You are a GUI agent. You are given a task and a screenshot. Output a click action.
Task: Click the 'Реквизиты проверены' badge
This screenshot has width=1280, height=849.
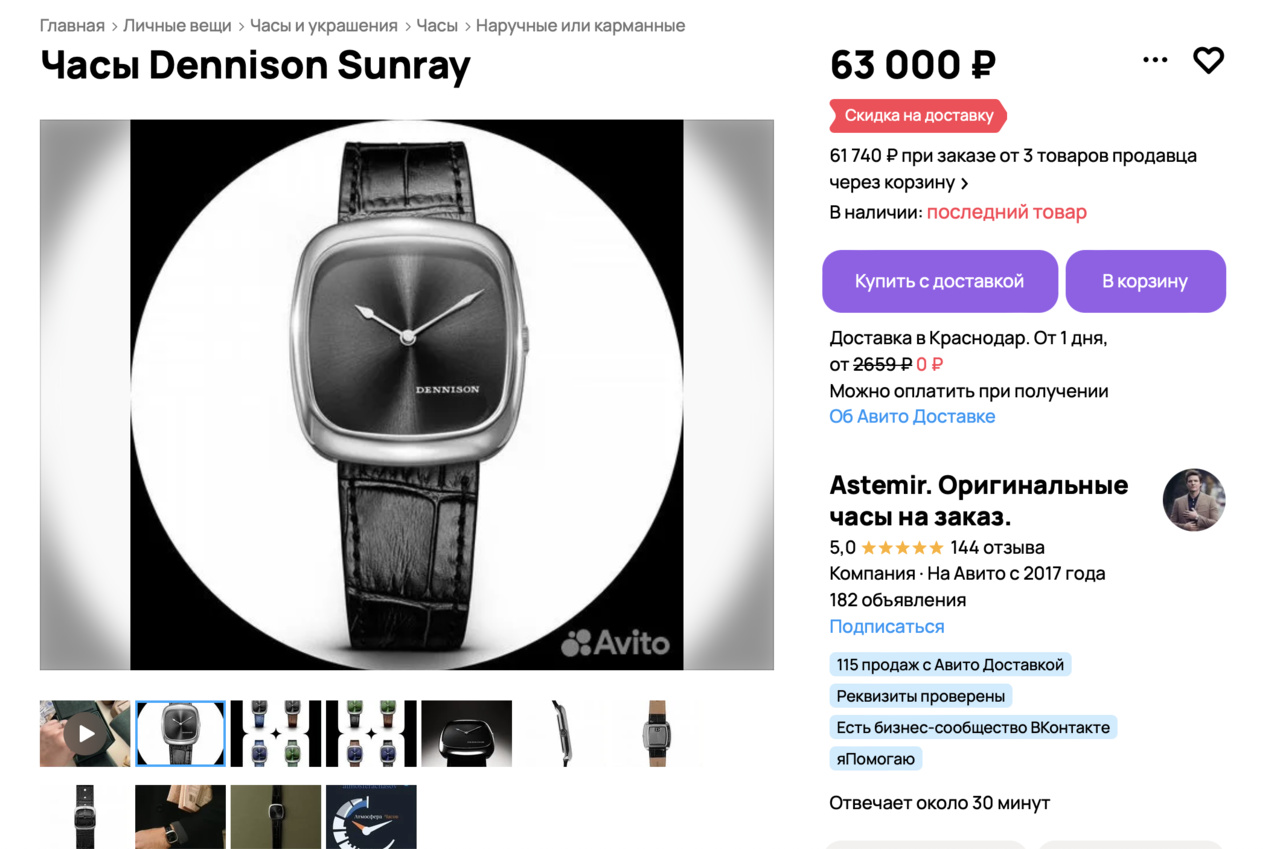921,696
